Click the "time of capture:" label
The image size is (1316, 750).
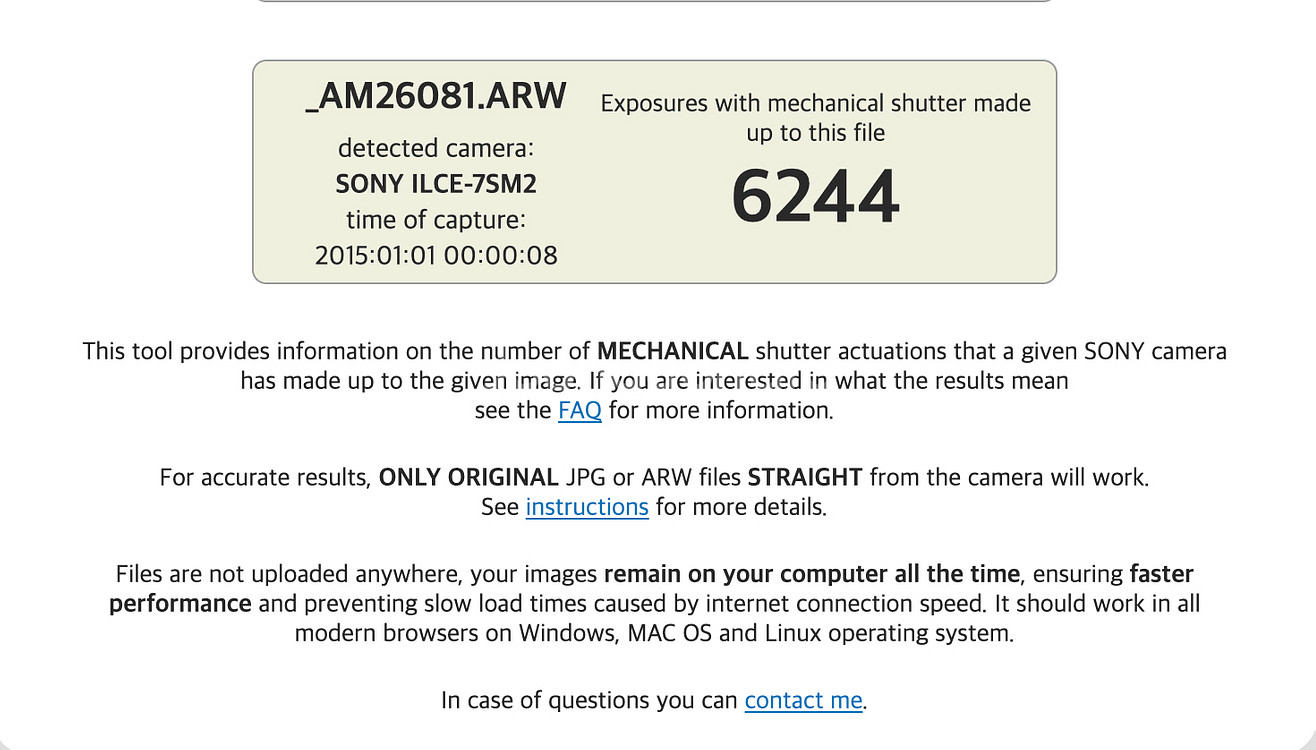click(x=436, y=219)
